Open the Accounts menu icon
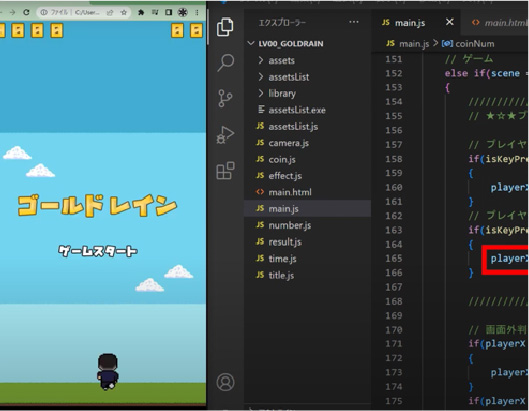This screenshot has height=411, width=529. 225,382
